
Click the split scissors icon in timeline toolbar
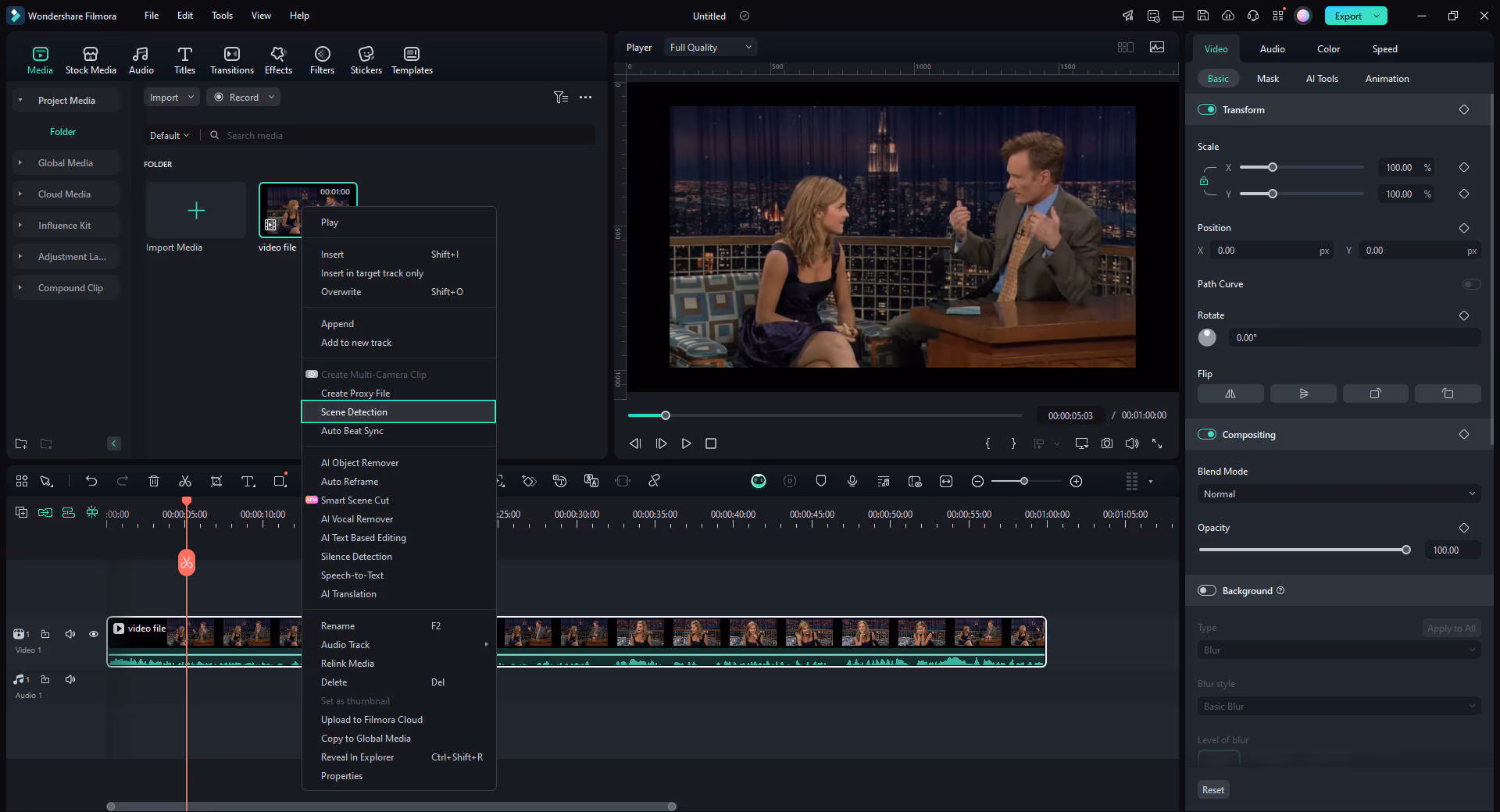pos(185,482)
